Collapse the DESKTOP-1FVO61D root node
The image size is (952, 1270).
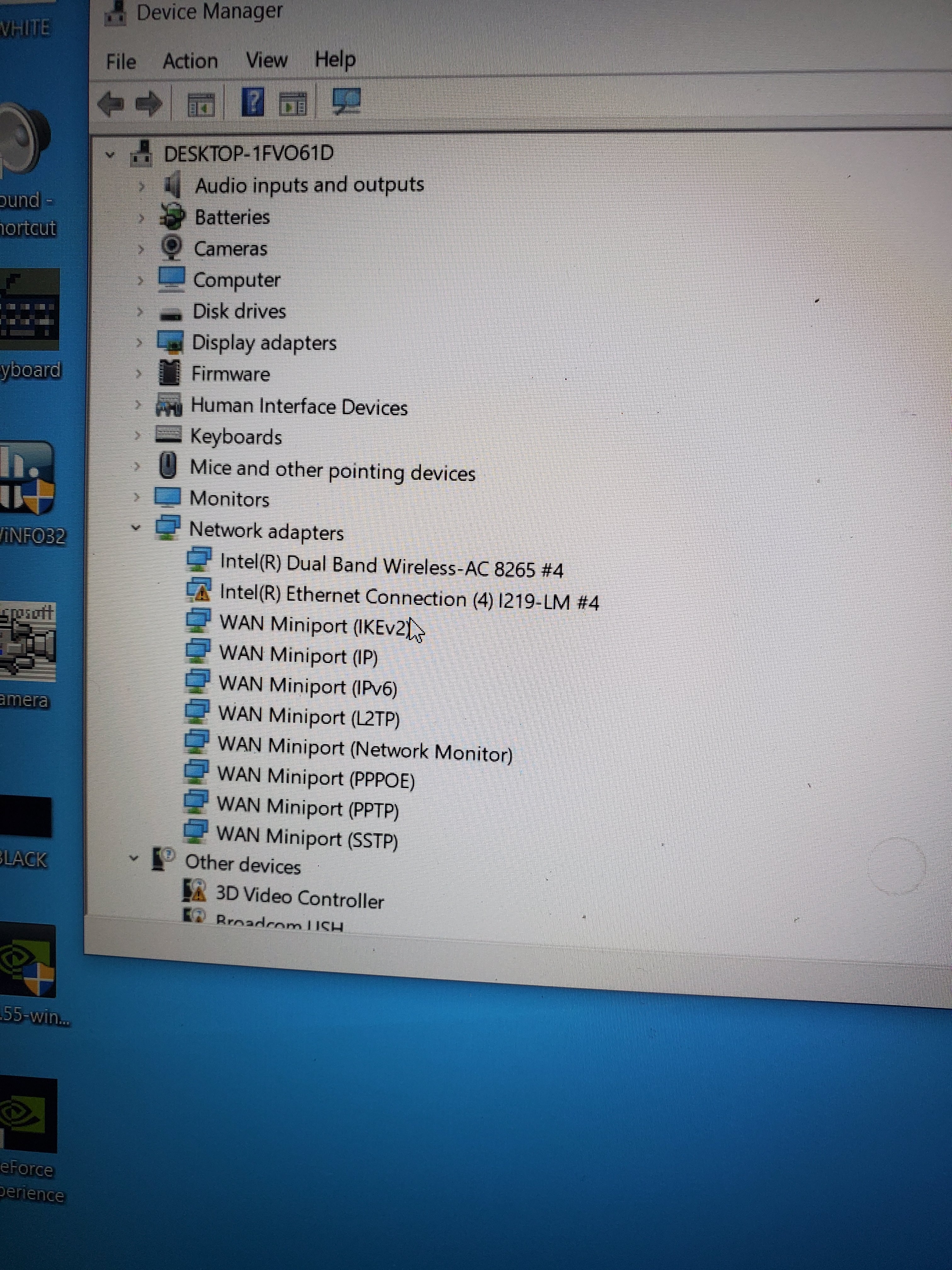click(110, 154)
